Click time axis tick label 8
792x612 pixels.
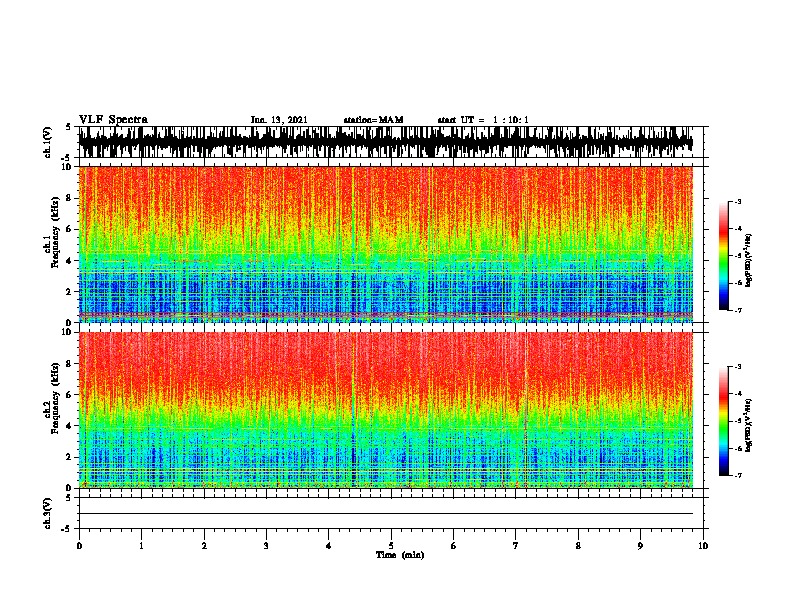(578, 546)
